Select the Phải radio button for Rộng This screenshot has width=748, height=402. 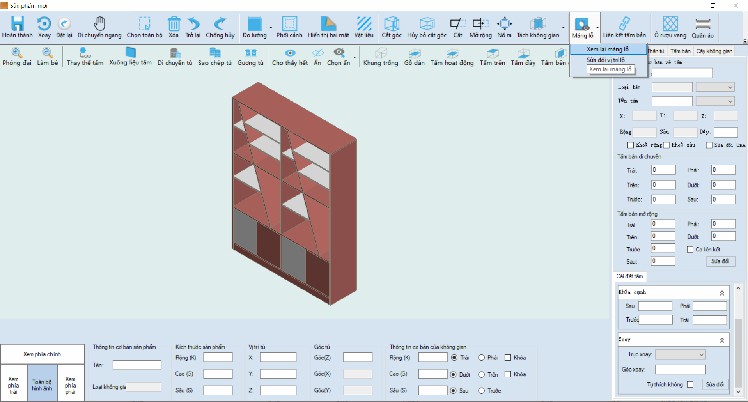click(481, 357)
